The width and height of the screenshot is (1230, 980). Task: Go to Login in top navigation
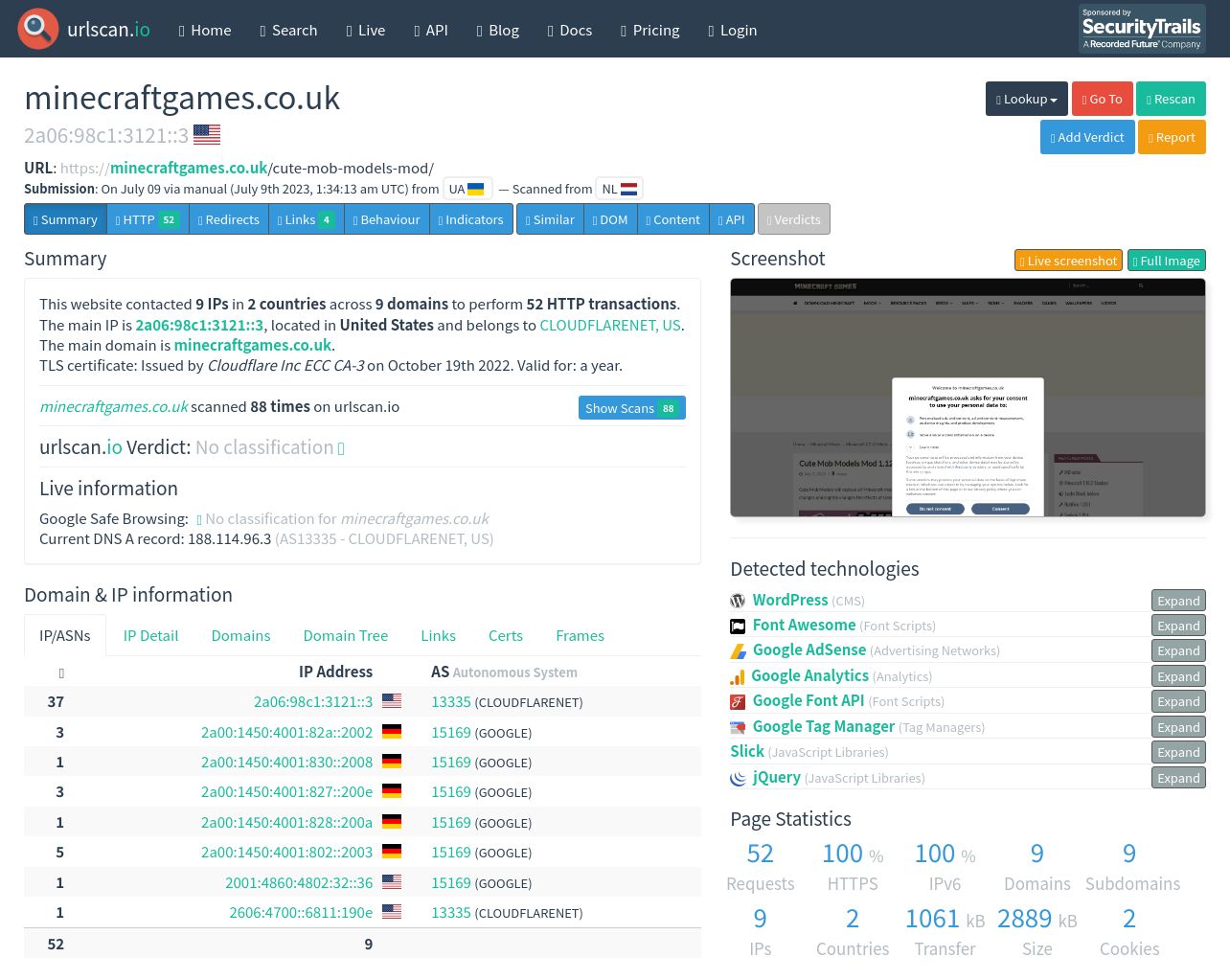coord(732,30)
